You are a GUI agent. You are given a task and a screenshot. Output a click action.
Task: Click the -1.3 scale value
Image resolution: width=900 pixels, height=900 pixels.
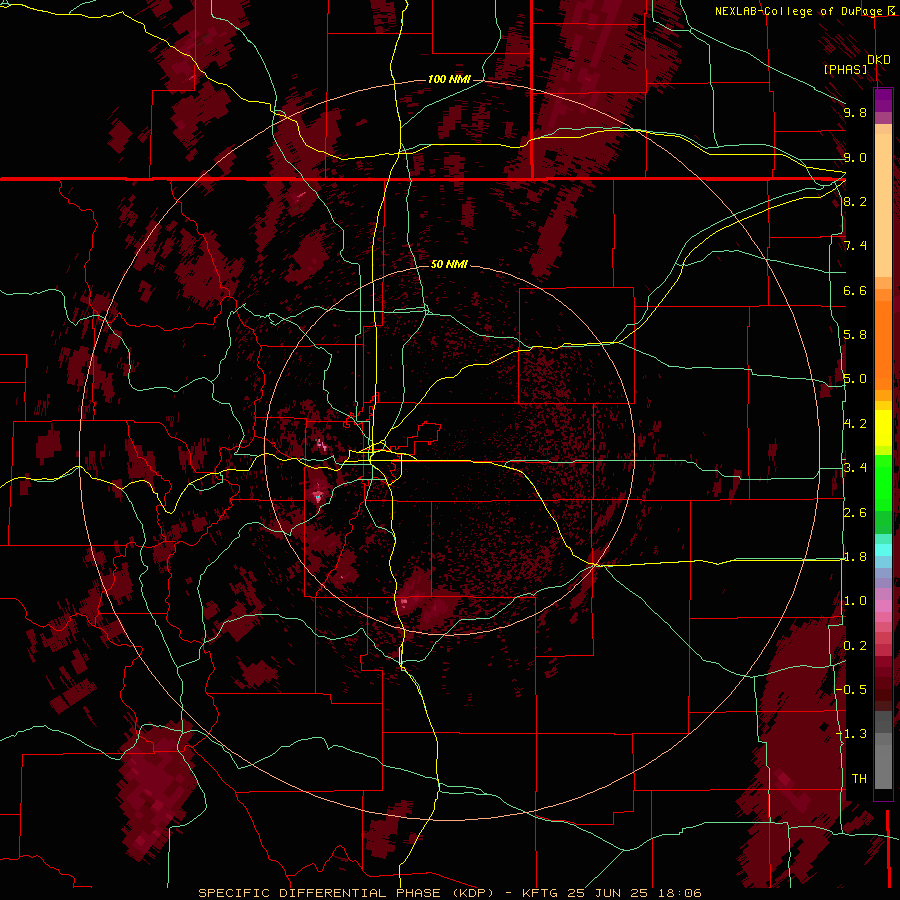[x=852, y=734]
